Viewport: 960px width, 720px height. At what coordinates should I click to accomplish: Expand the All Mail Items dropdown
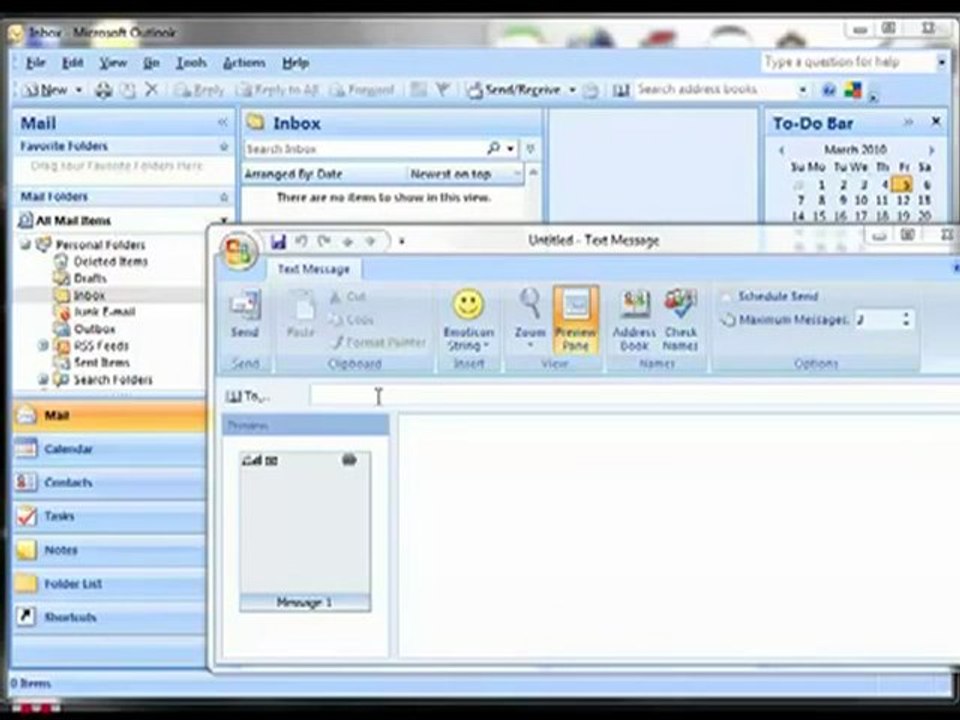point(224,220)
